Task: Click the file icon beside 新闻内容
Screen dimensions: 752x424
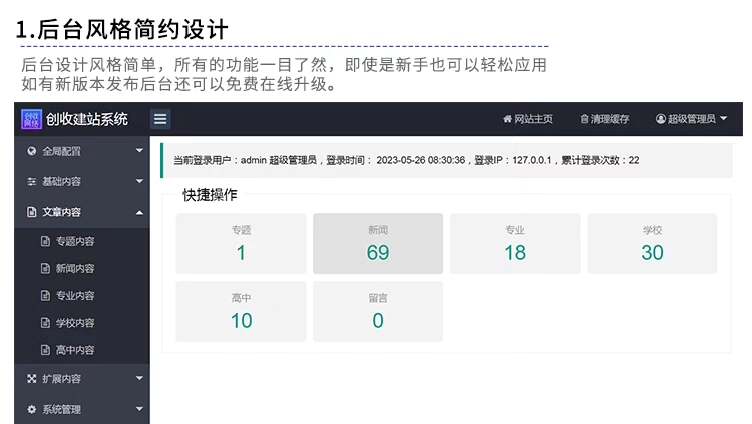Action: tap(45, 269)
